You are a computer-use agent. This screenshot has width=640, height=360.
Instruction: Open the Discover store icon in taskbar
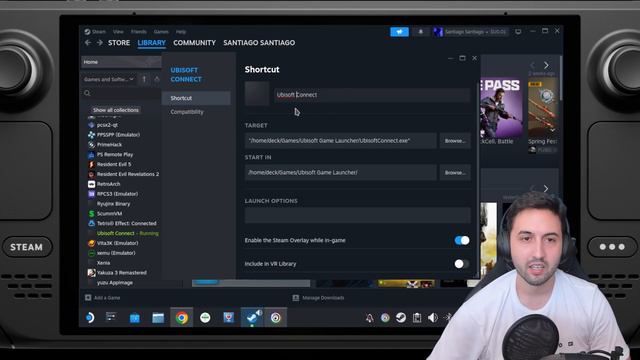tap(134, 318)
